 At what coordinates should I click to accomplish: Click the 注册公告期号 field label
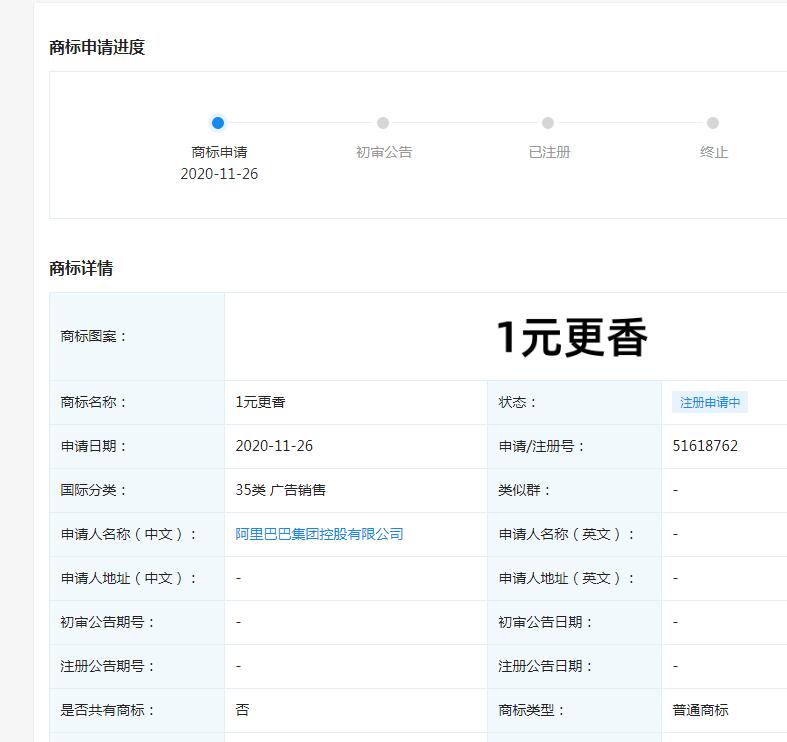[x=107, y=666]
